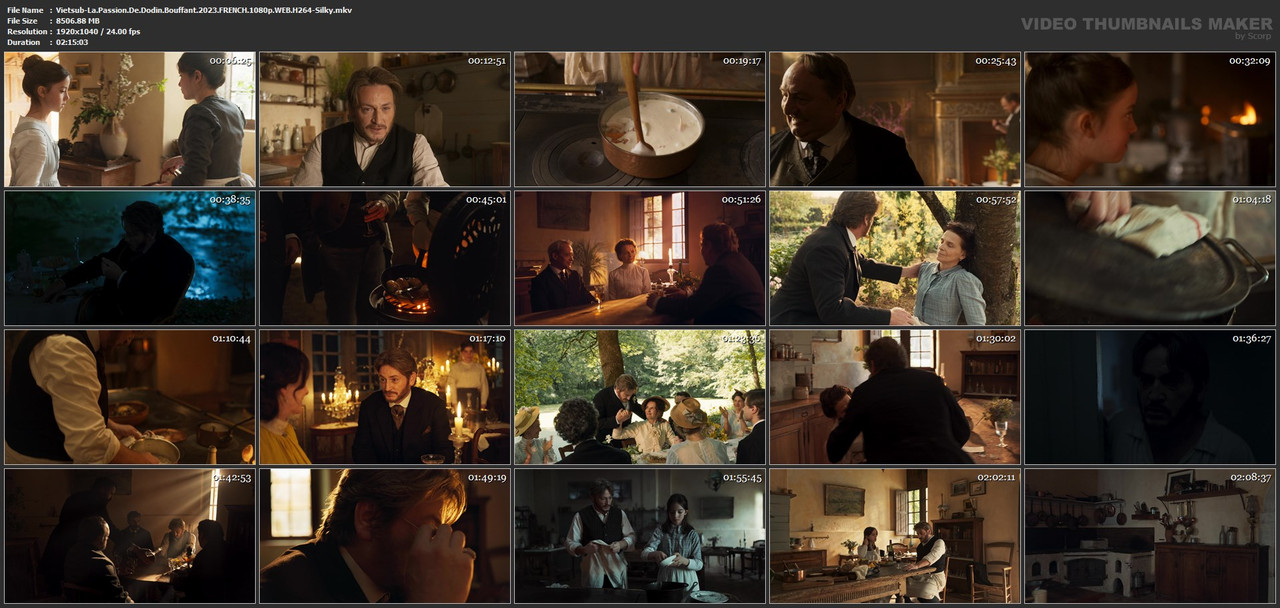
Task: Select the thumbnail stamped 01:04:18
Action: (1150, 258)
